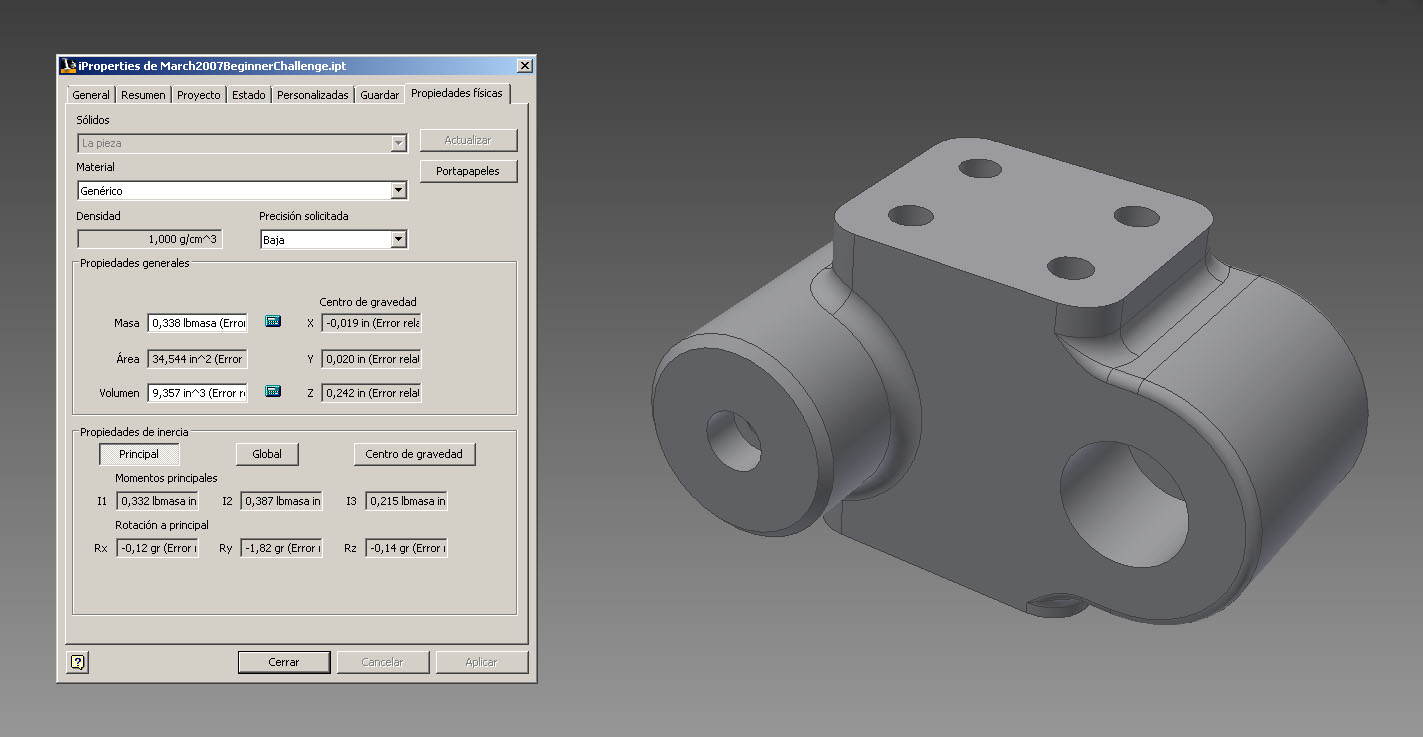Toggle the Principal inertia button
Screen dimensions: 1423x737
(139, 454)
